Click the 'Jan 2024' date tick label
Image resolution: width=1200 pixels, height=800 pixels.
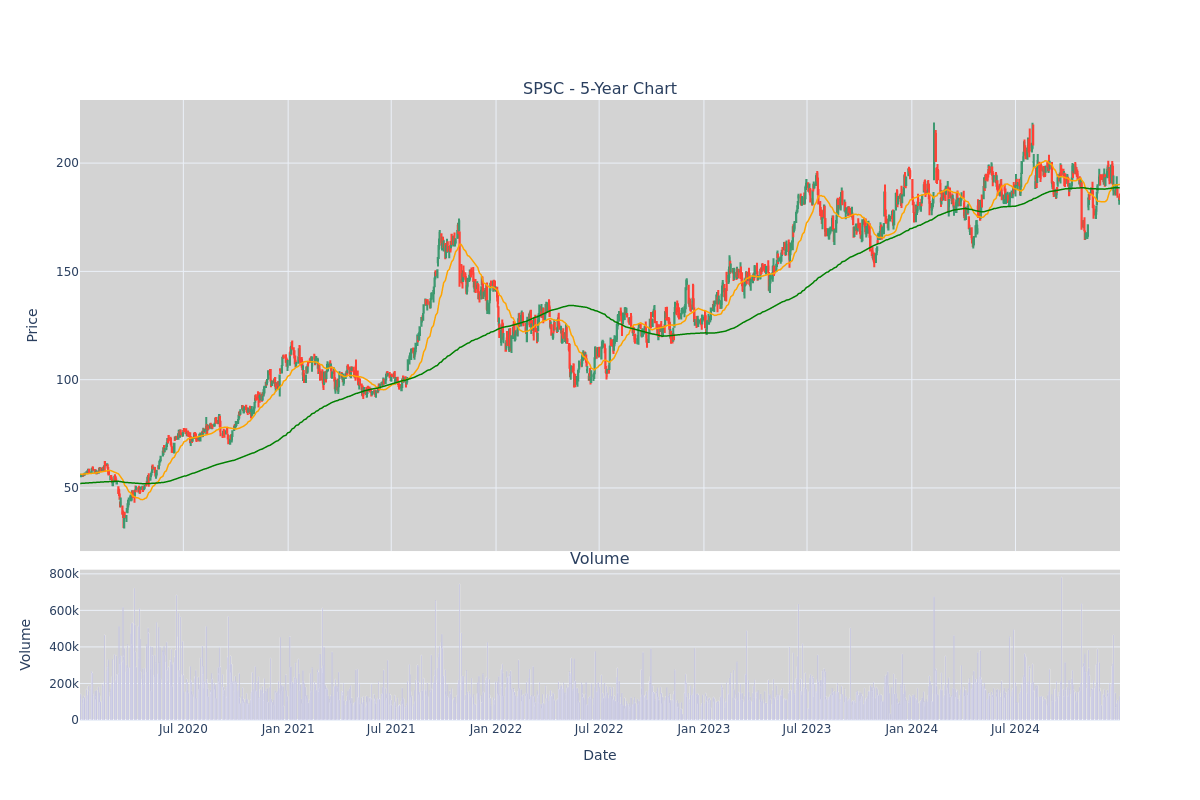pos(912,729)
